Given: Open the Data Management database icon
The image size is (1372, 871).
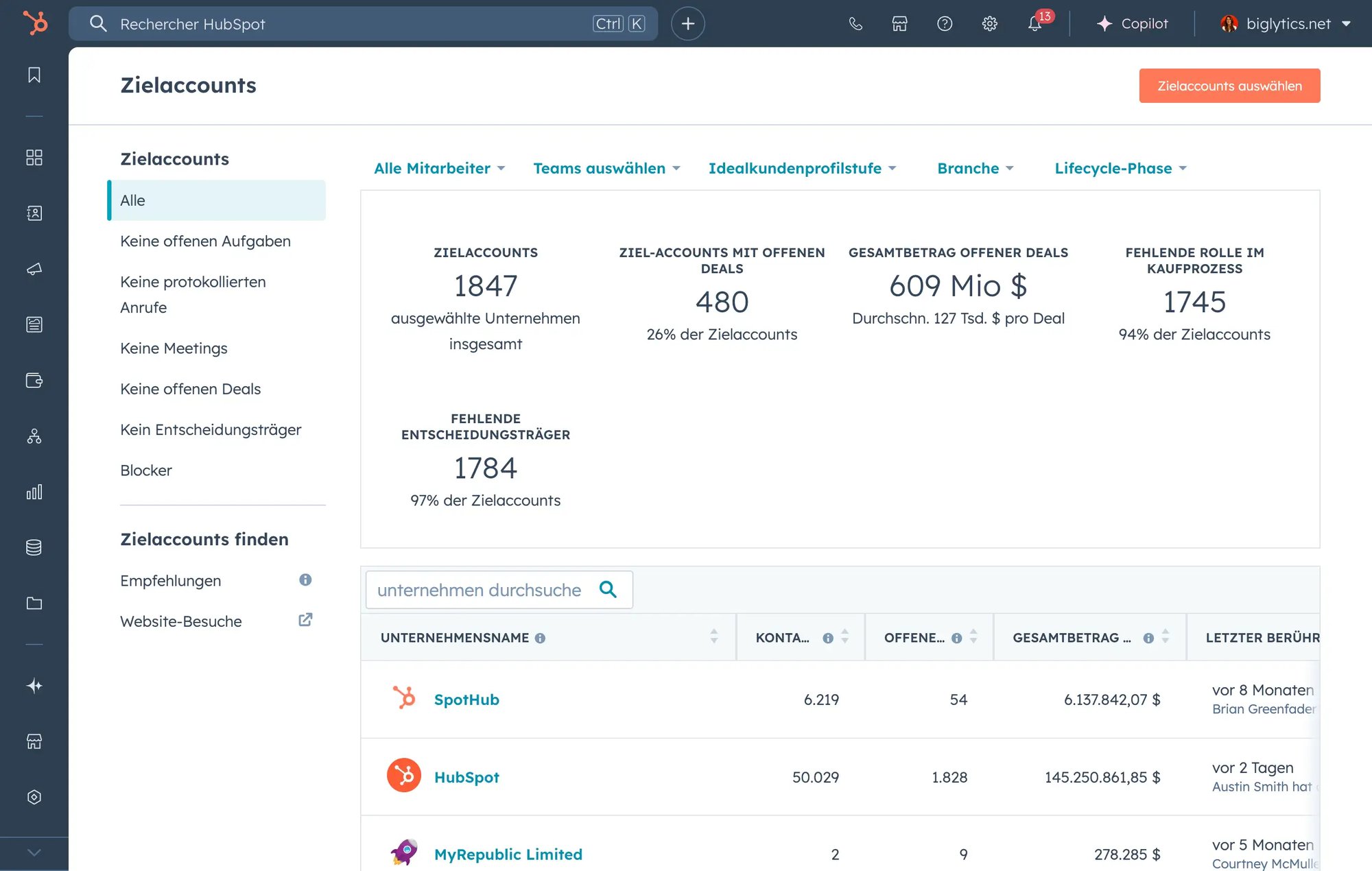Looking at the screenshot, I should point(34,547).
